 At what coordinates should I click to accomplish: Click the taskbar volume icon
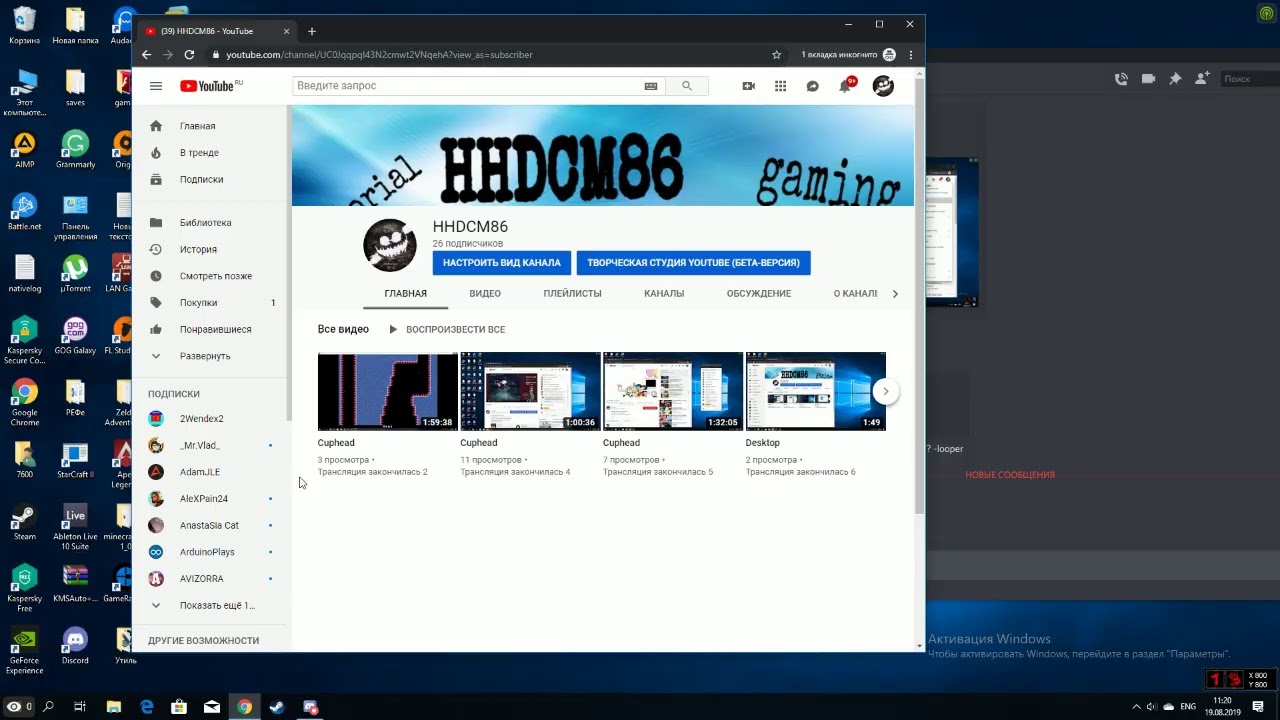click(1151, 707)
